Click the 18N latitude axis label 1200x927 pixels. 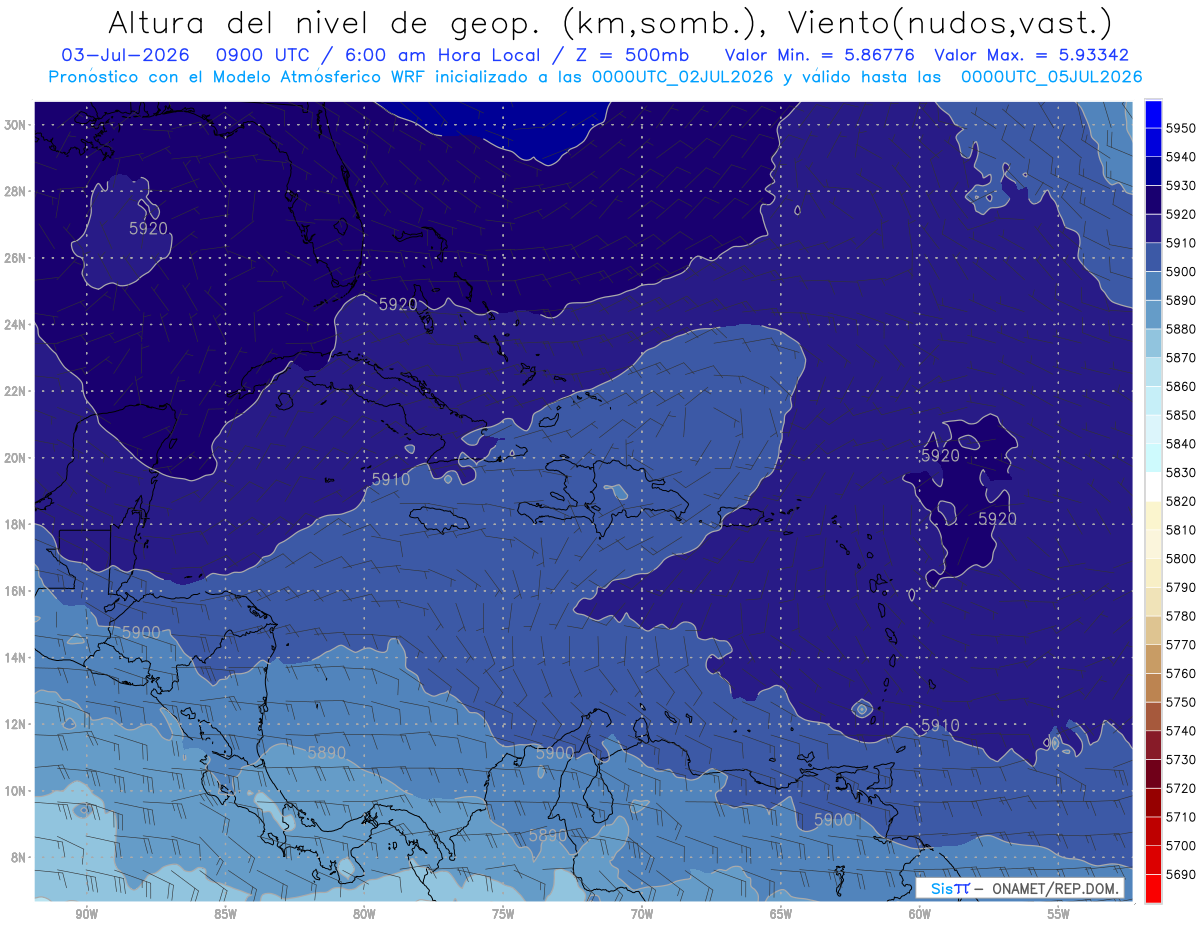(15, 524)
